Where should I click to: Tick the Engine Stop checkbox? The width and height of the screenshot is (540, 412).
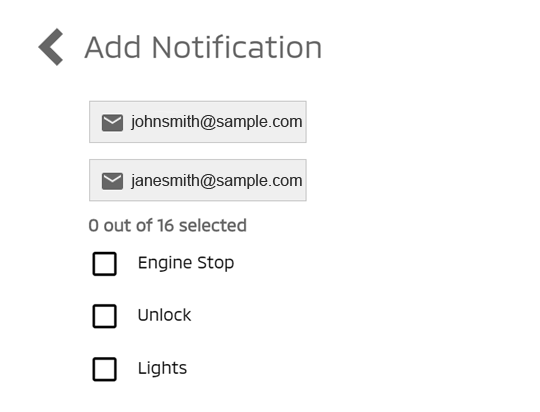[104, 264]
